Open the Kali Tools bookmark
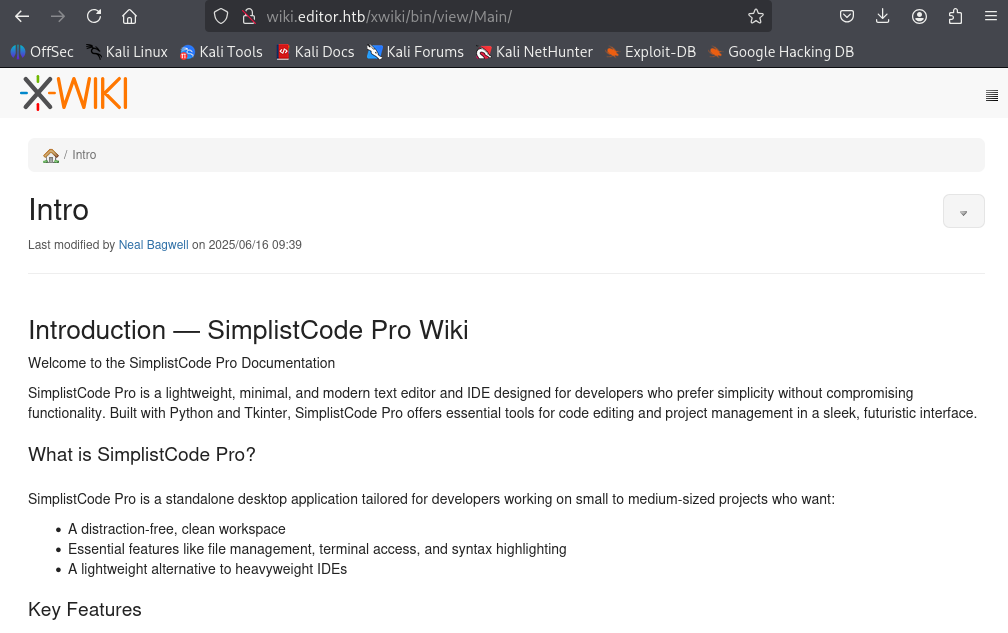 coord(221,52)
